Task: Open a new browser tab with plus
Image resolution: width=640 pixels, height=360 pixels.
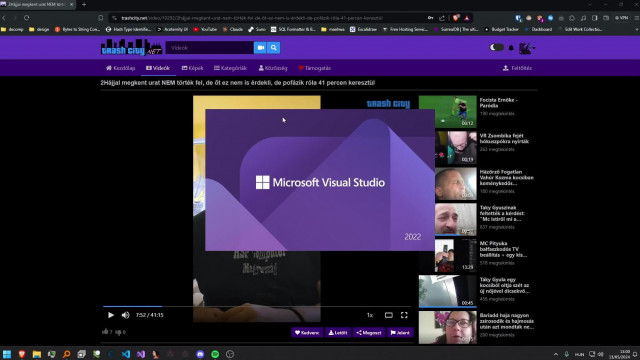Action: (84, 4)
